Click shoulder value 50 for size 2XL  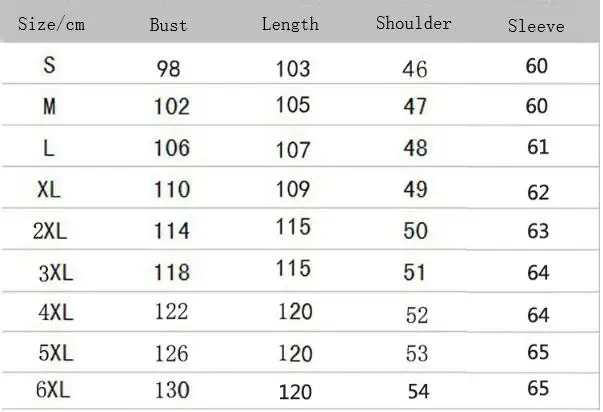click(415, 231)
